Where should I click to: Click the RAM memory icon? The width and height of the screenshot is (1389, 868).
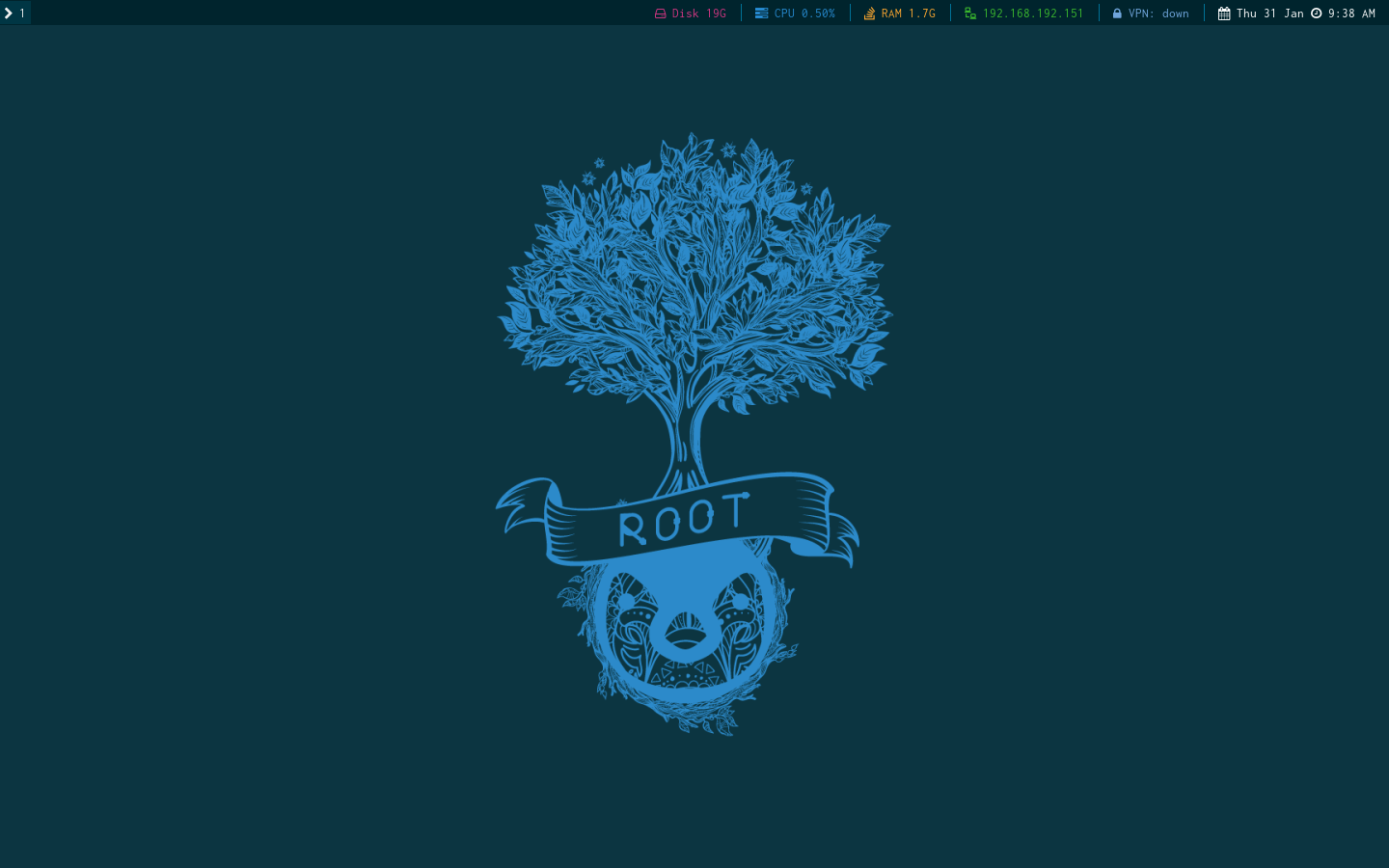[x=869, y=14]
